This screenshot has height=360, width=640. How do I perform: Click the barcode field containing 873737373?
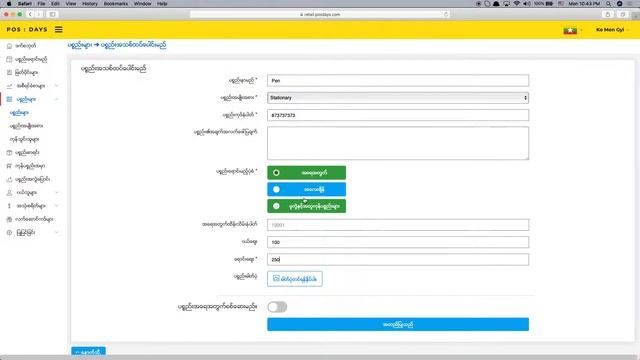pos(398,115)
